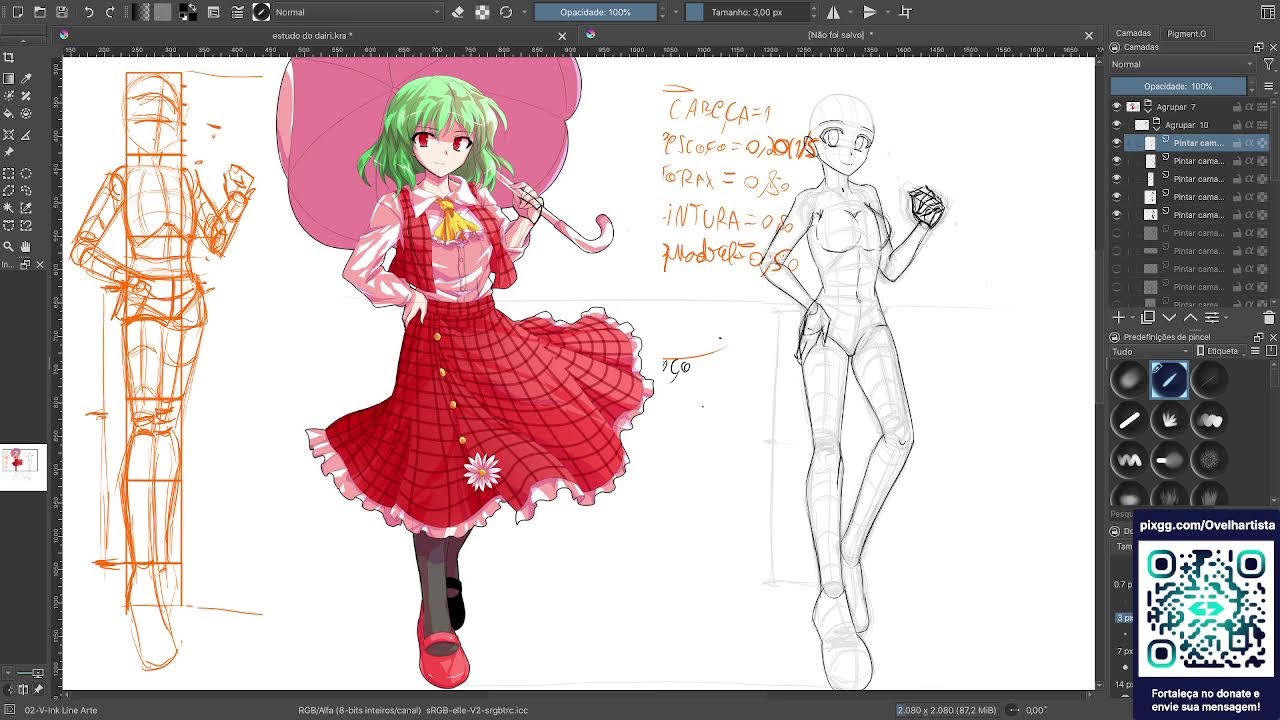Move the layer down
This screenshot has width=1280, height=720.
click(1169, 317)
